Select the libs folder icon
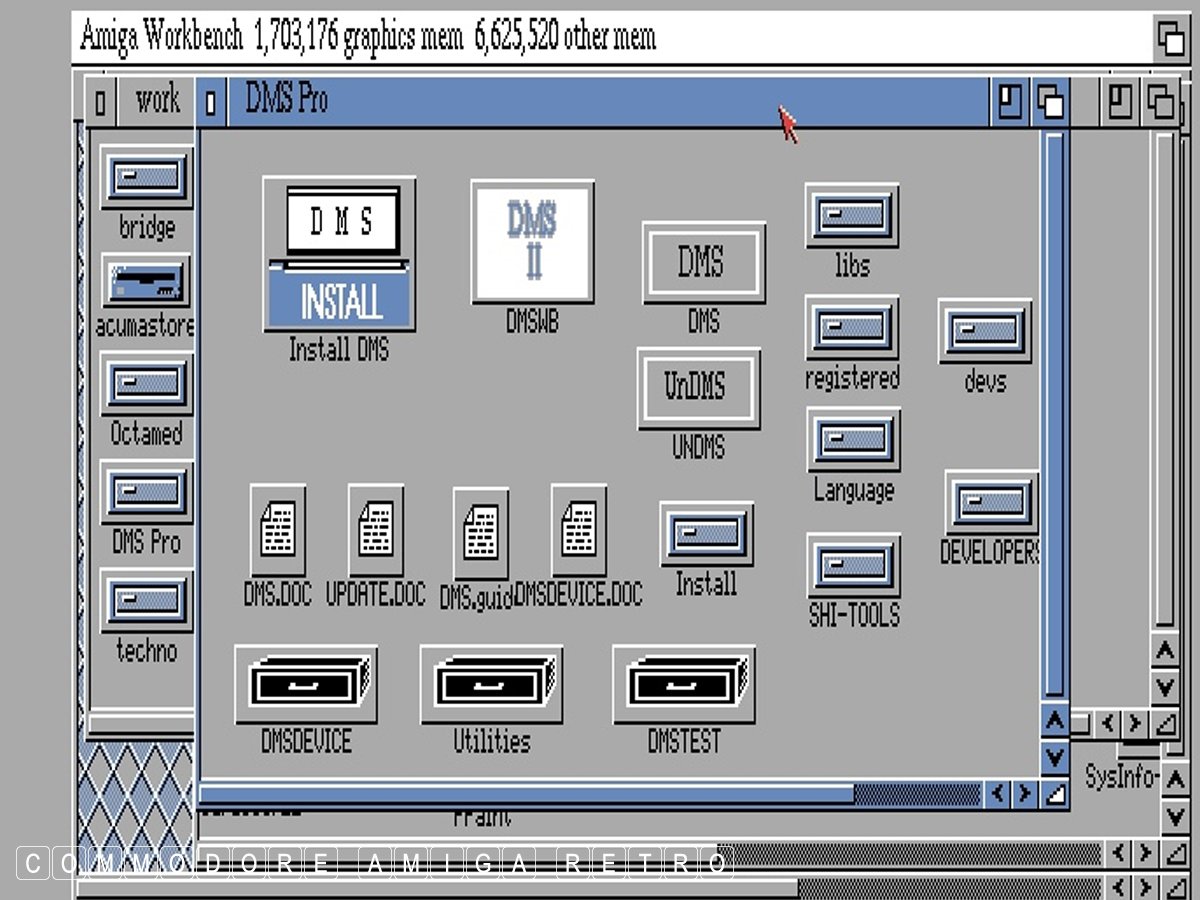Viewport: 1200px width, 900px height. click(x=852, y=215)
